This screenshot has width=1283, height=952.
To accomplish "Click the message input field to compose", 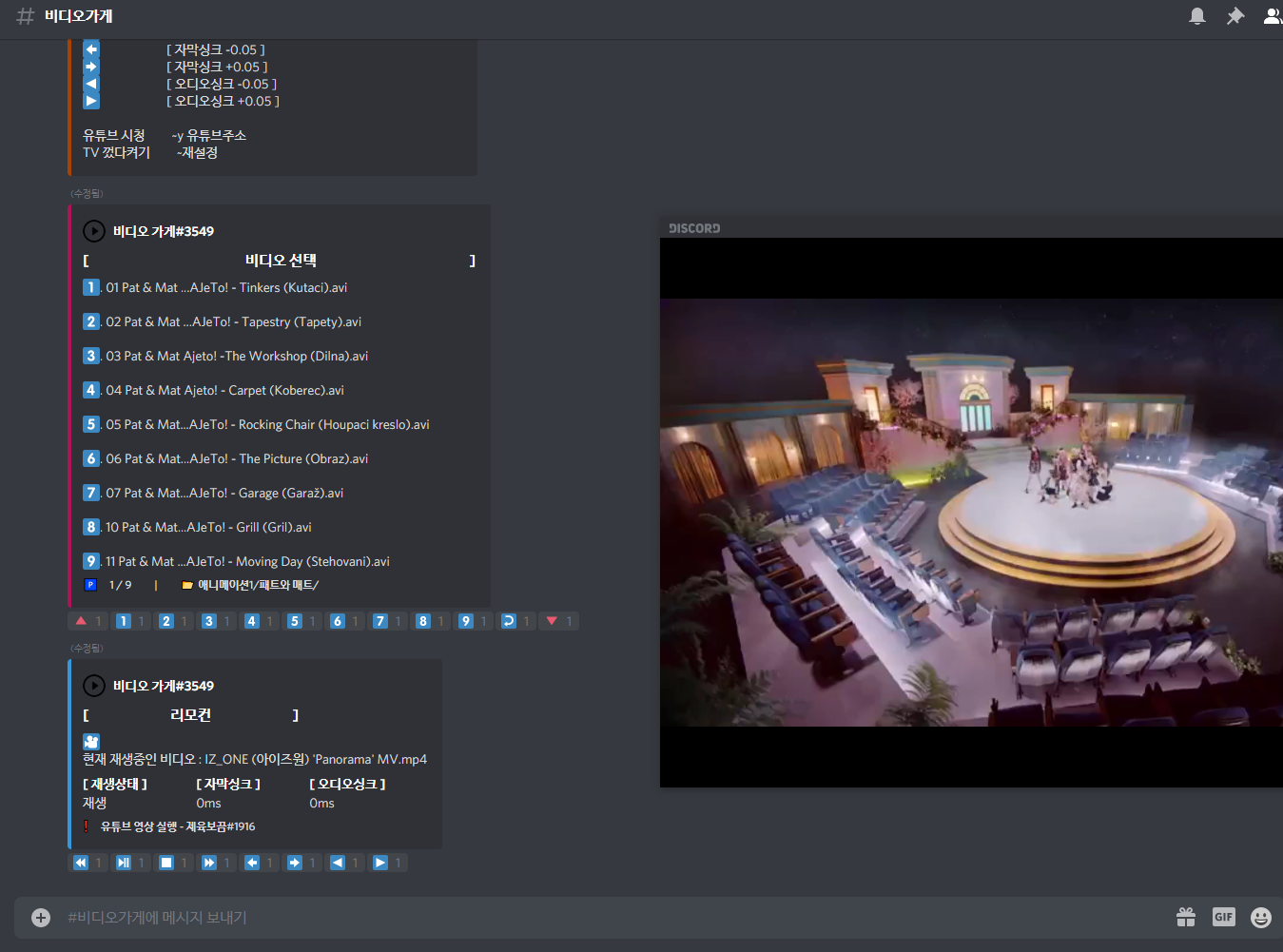I will (380, 917).
